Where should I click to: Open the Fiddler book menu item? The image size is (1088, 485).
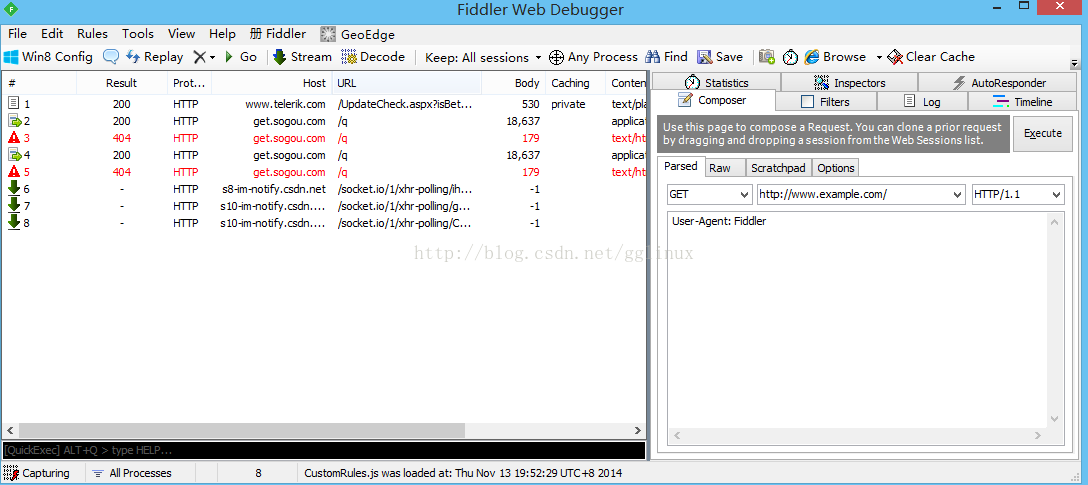[278, 34]
